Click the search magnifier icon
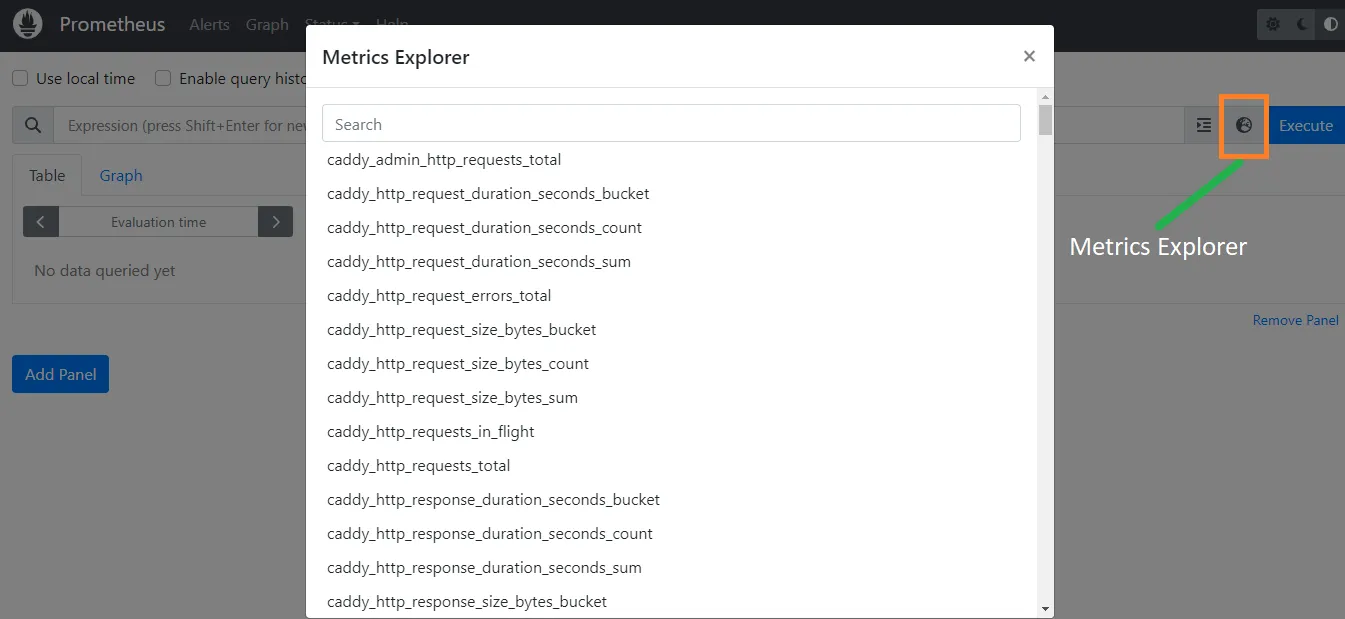Viewport: 1345px width, 619px height. point(33,125)
